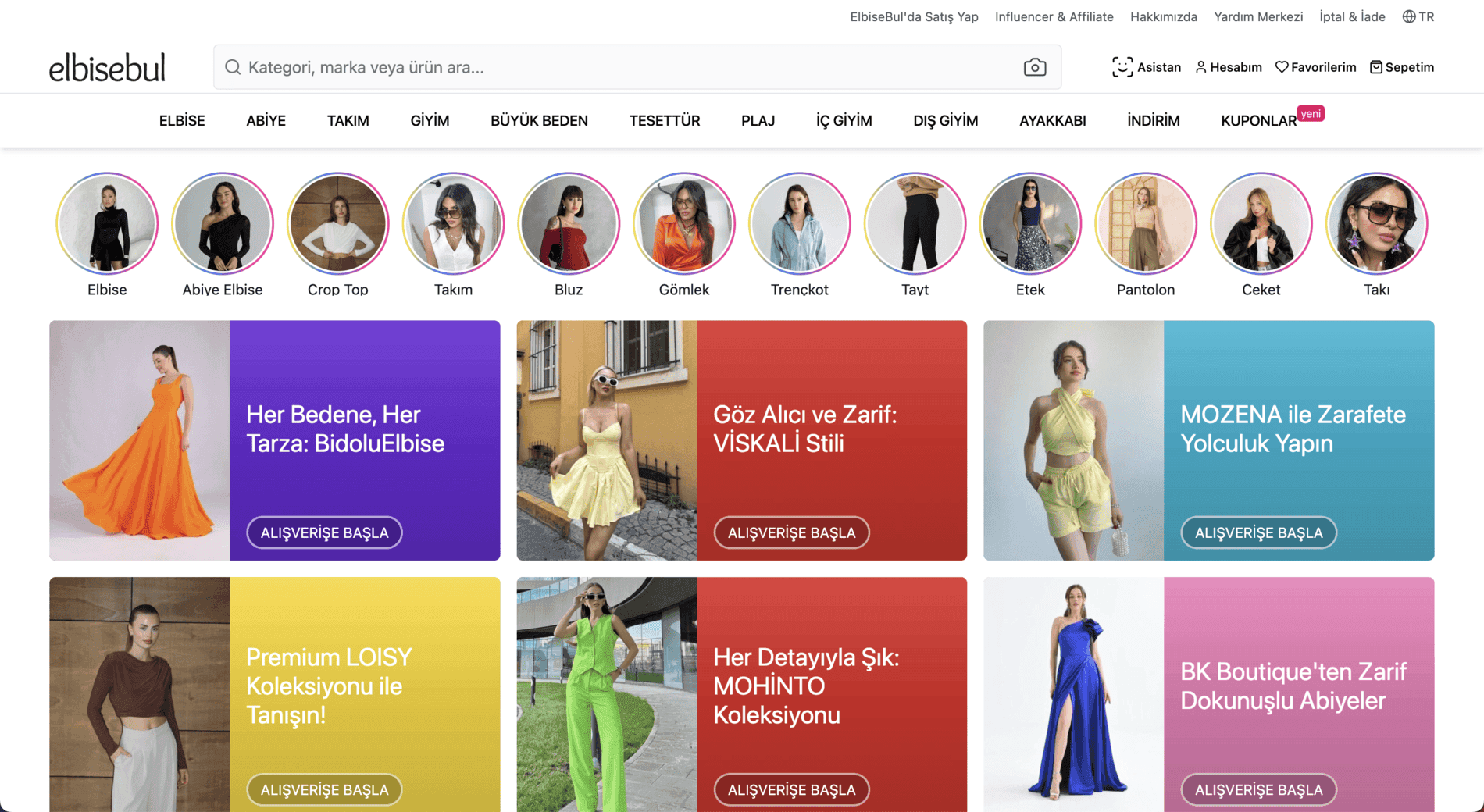Open the Takı story circle

pos(1377,223)
